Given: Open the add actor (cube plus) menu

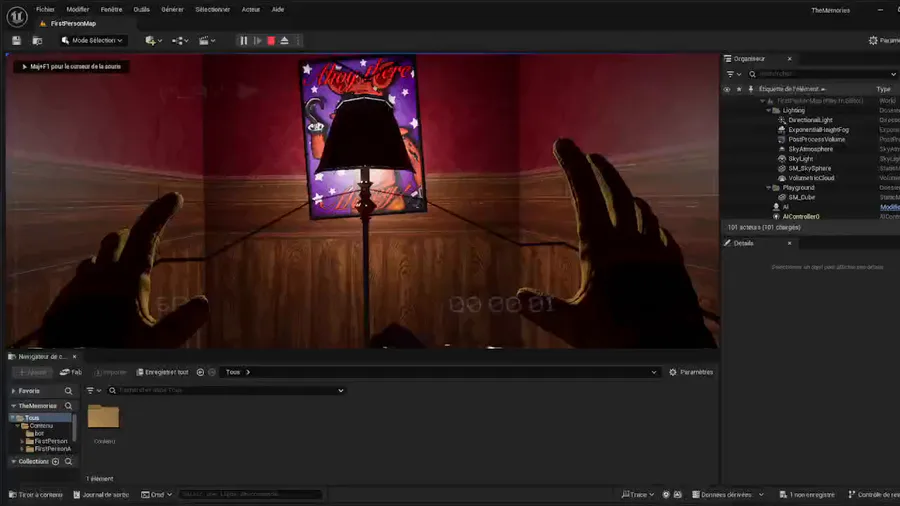Looking at the screenshot, I should pyautogui.click(x=153, y=41).
